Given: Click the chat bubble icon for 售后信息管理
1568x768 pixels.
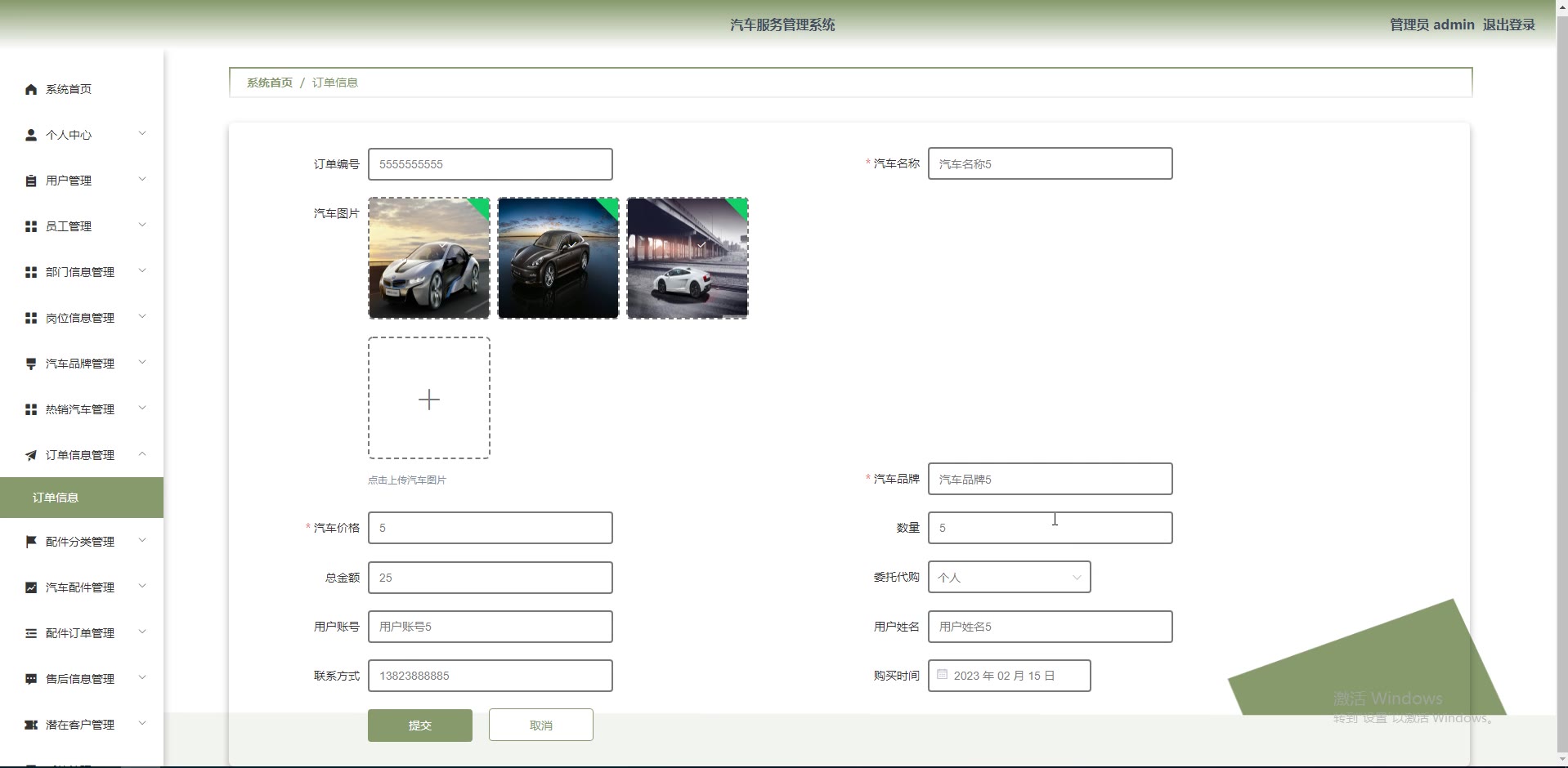Looking at the screenshot, I should (31, 679).
